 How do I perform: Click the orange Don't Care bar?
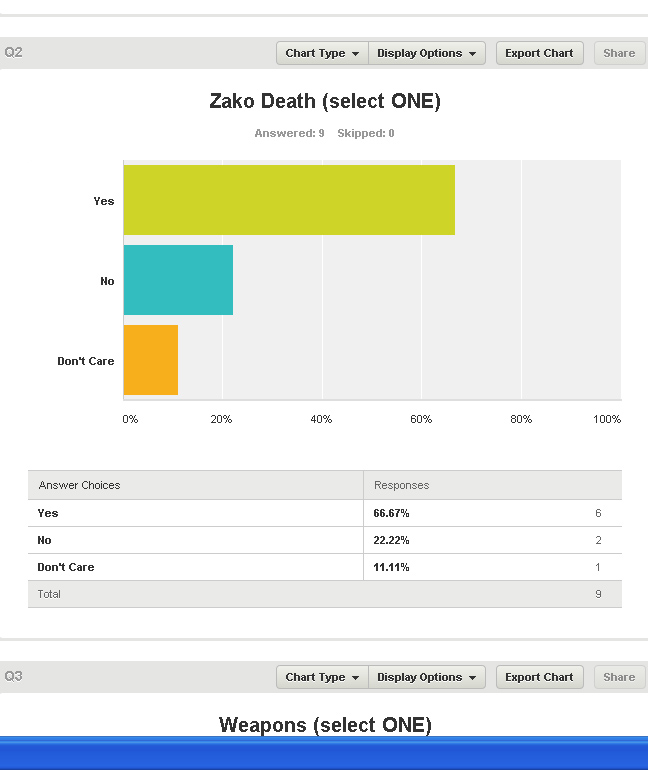coord(150,360)
